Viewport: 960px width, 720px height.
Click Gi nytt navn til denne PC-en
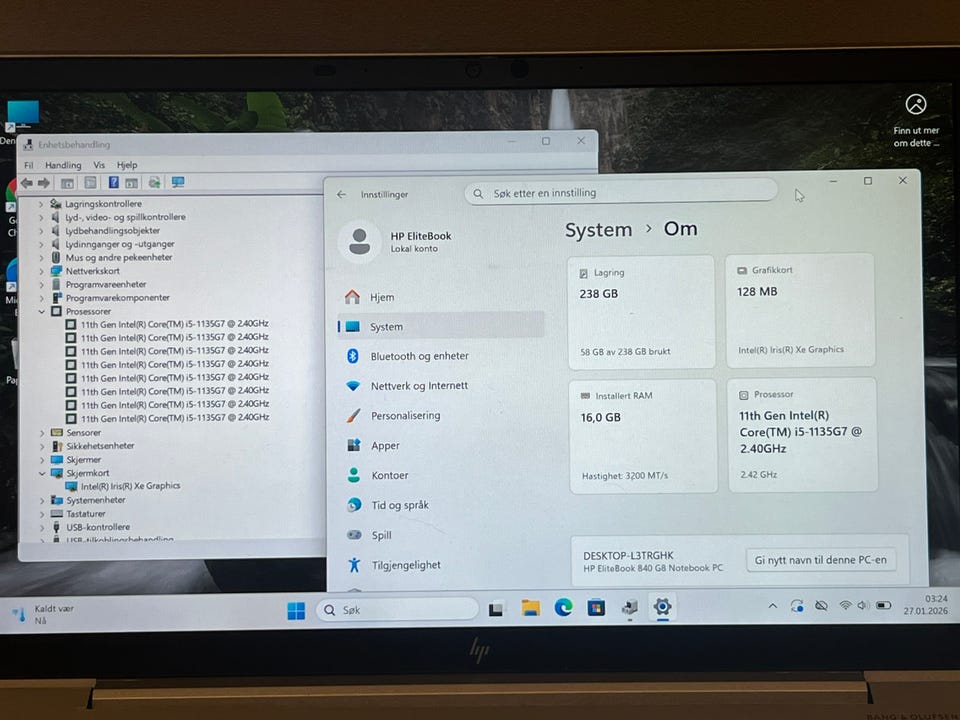pyautogui.click(x=820, y=560)
